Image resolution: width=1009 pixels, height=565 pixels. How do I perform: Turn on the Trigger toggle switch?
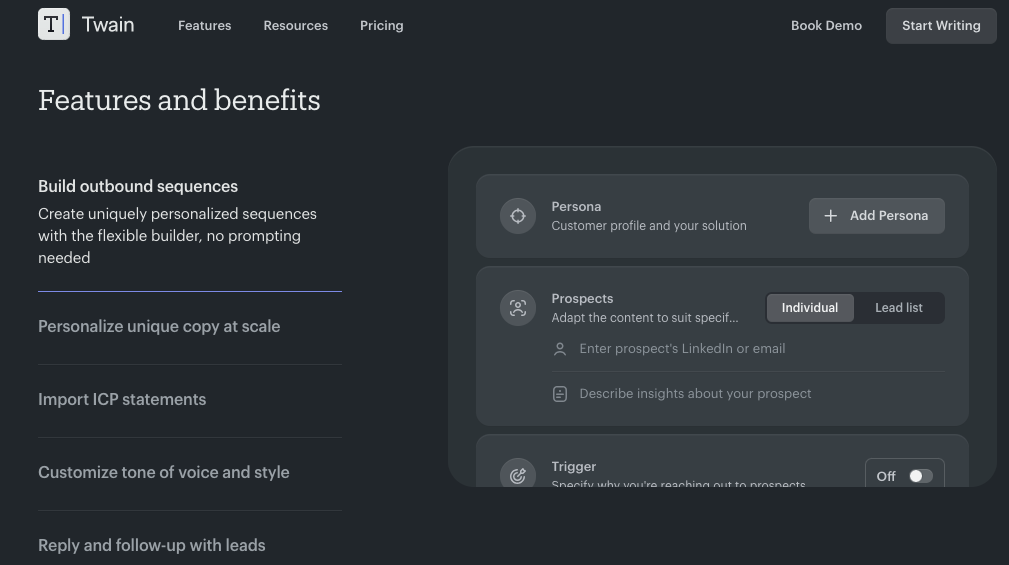pyautogui.click(x=920, y=476)
